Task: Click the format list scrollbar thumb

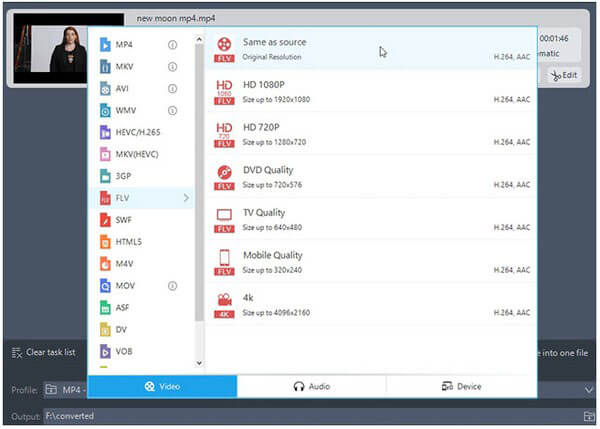Action: point(199,183)
